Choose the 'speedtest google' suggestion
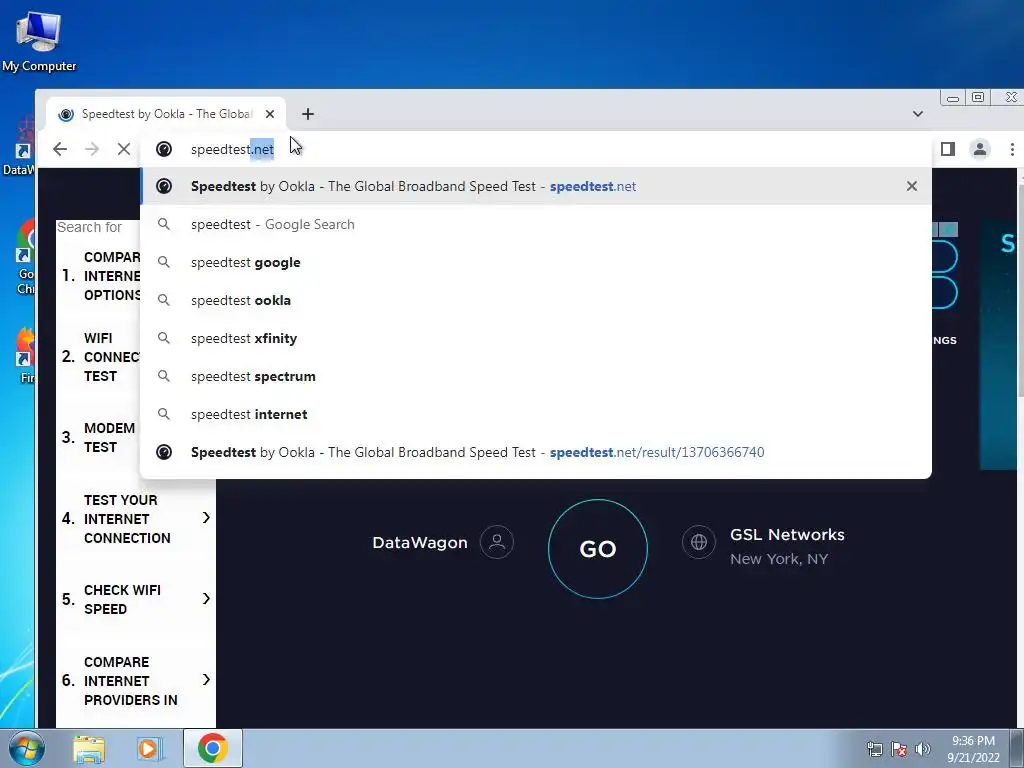Image resolution: width=1024 pixels, height=768 pixels. pos(536,262)
